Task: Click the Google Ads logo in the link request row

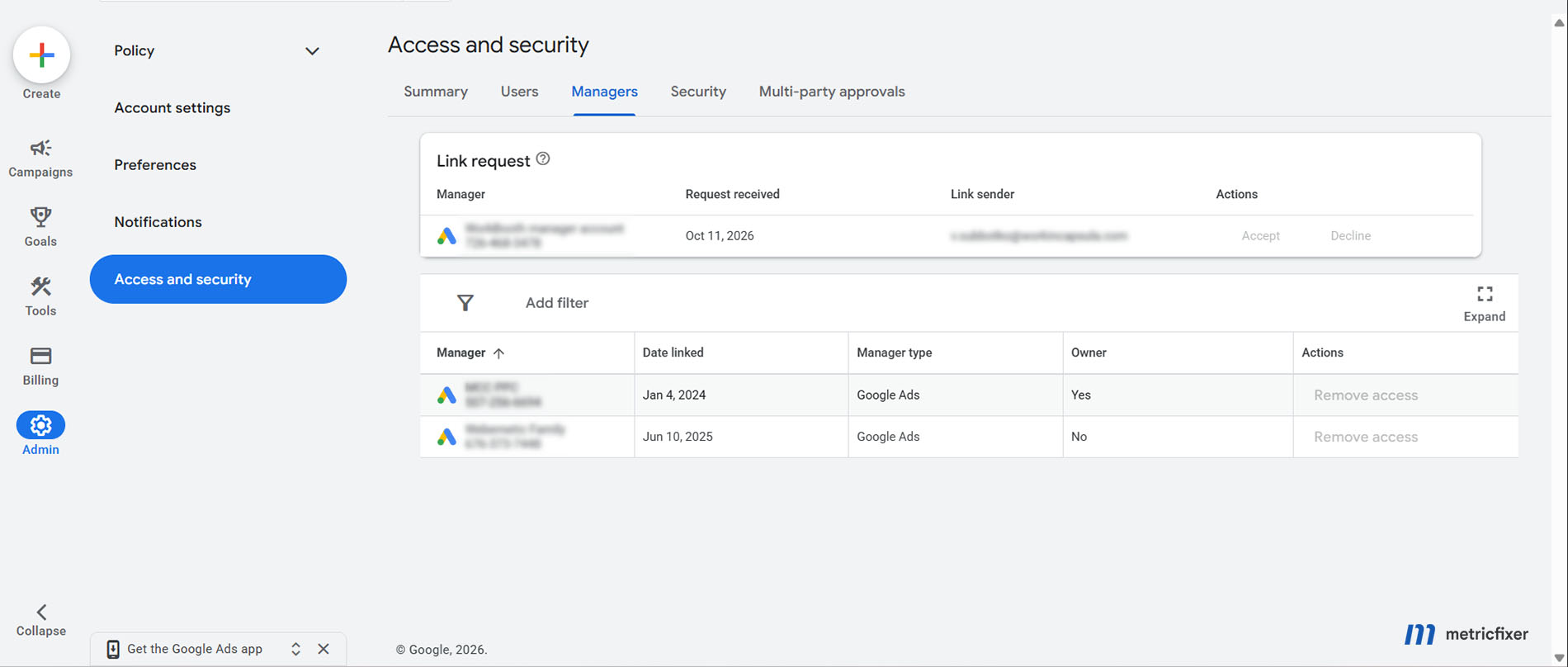Action: [x=446, y=236]
